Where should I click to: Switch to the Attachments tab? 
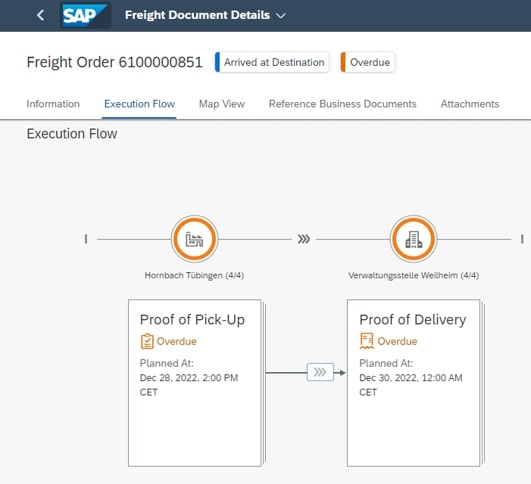coord(470,104)
